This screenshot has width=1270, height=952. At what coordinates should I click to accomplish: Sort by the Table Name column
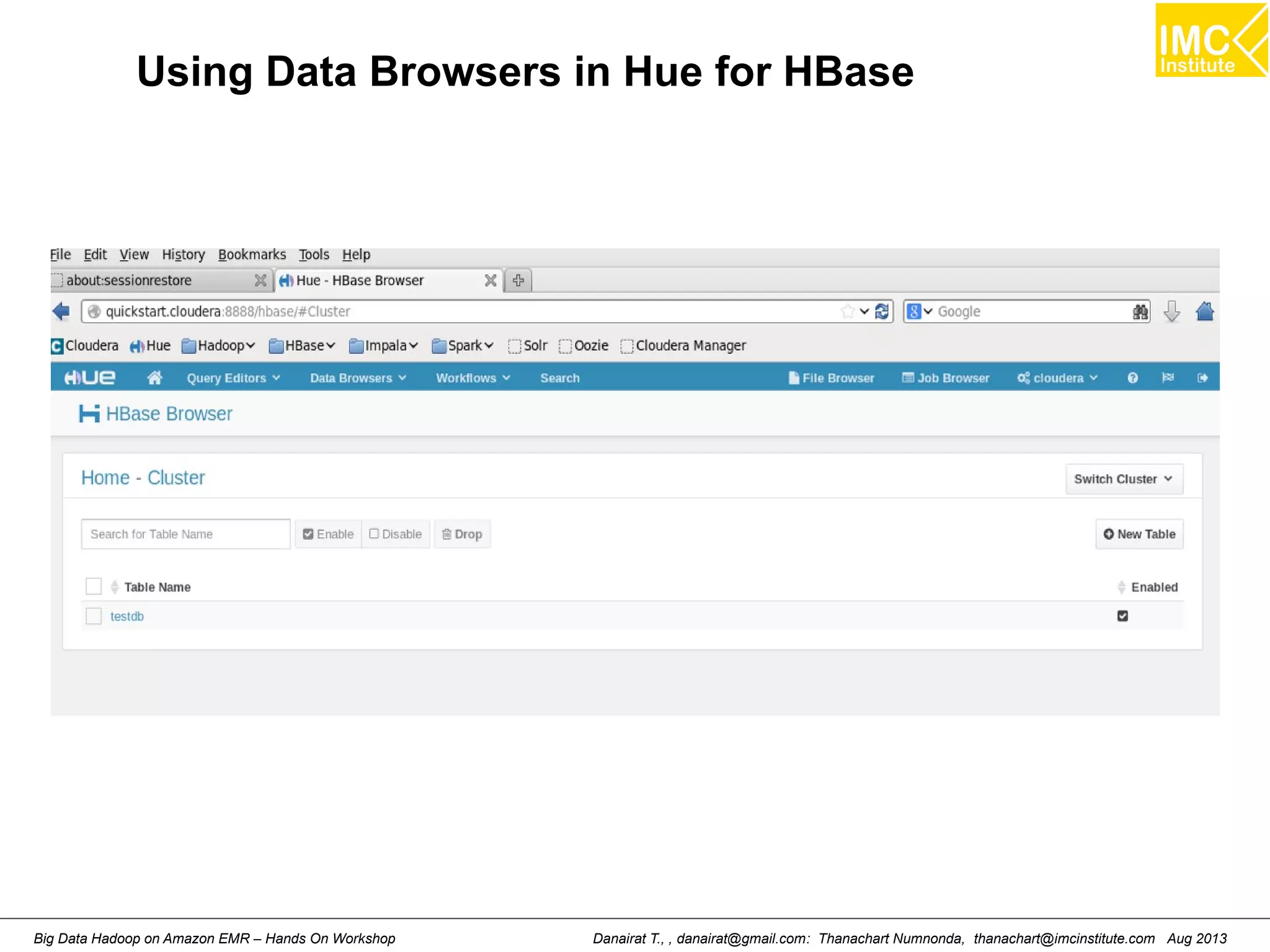click(151, 587)
